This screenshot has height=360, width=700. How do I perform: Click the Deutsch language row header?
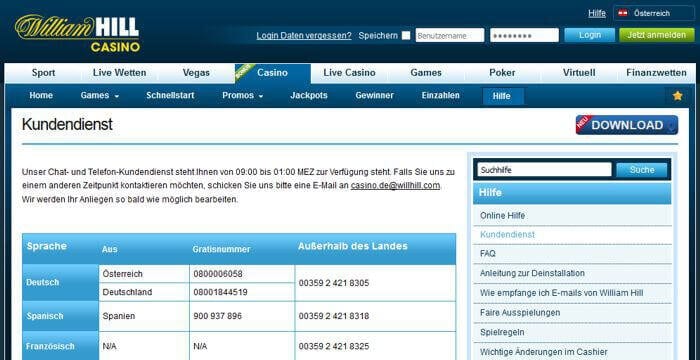60,283
